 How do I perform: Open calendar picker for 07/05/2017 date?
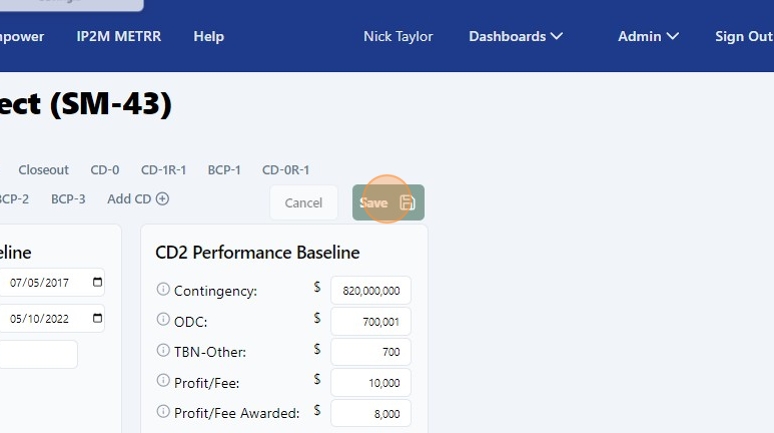tap(97, 283)
